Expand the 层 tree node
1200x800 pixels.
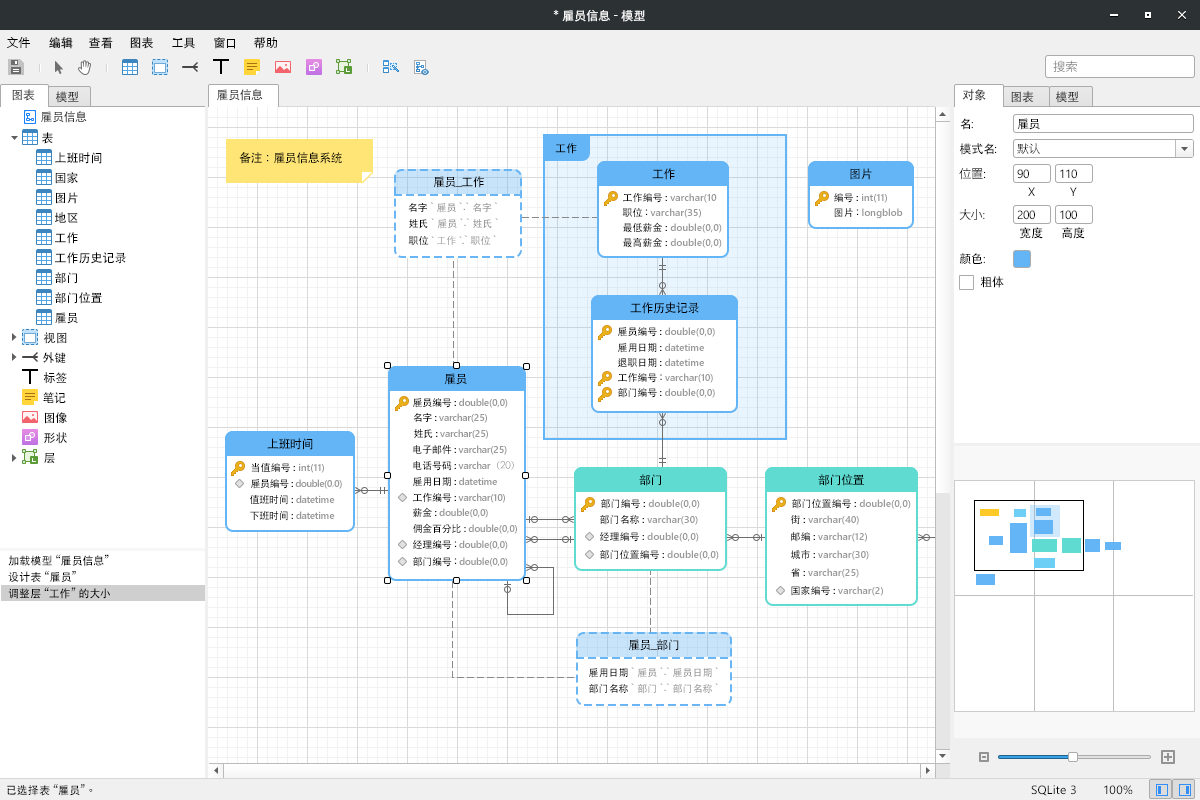(14, 458)
